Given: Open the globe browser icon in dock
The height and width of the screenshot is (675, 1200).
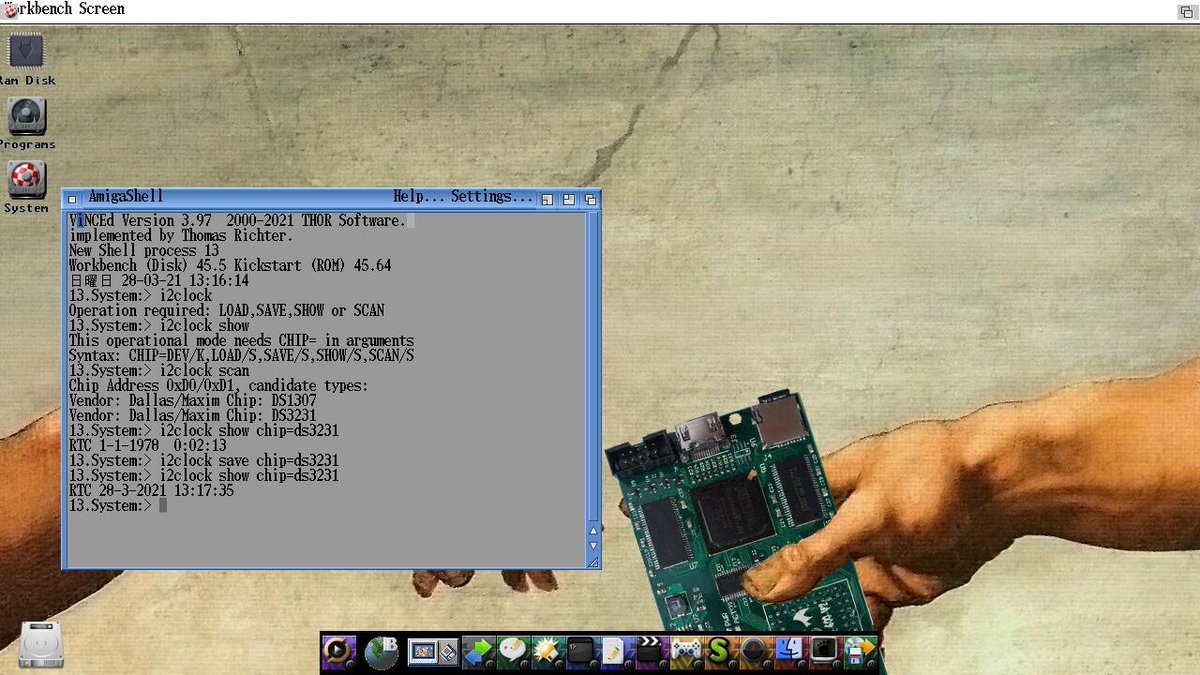Looking at the screenshot, I should click(381, 652).
